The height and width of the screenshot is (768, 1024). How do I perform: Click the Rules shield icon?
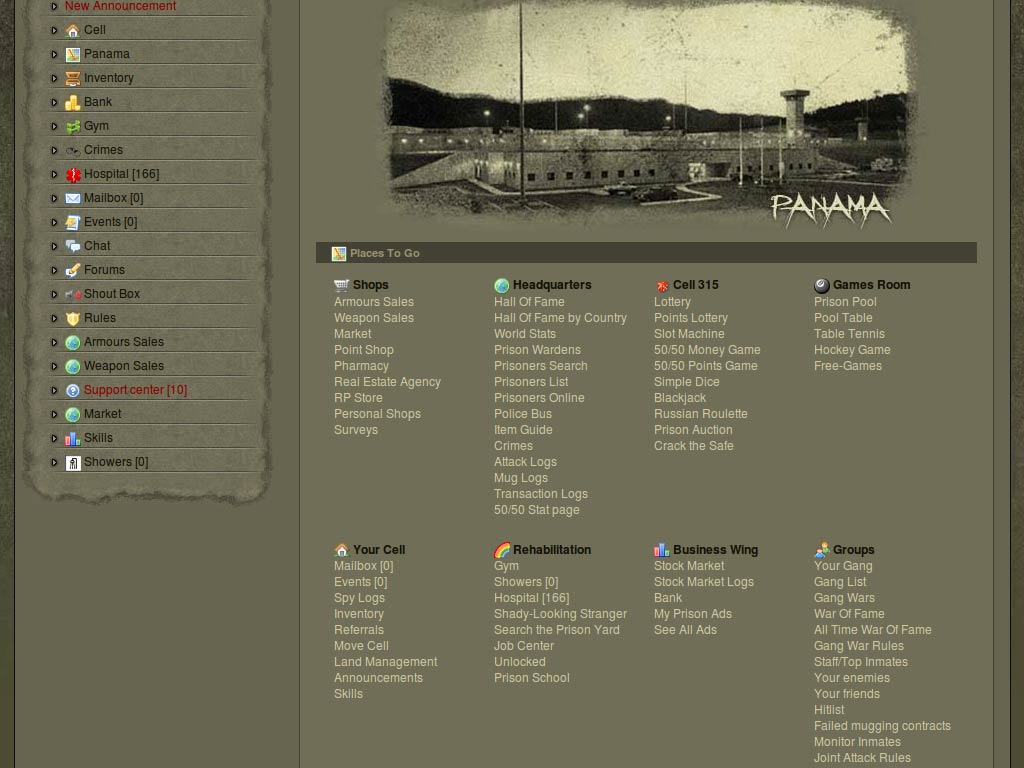click(72, 319)
